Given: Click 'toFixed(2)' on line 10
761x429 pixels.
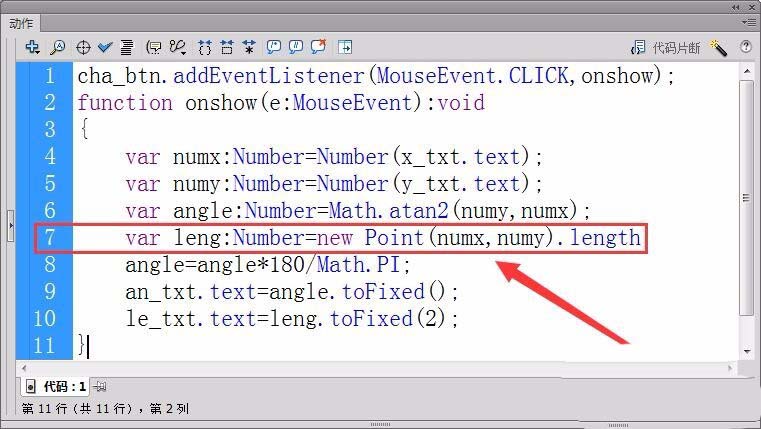Looking at the screenshot, I should 388,319.
